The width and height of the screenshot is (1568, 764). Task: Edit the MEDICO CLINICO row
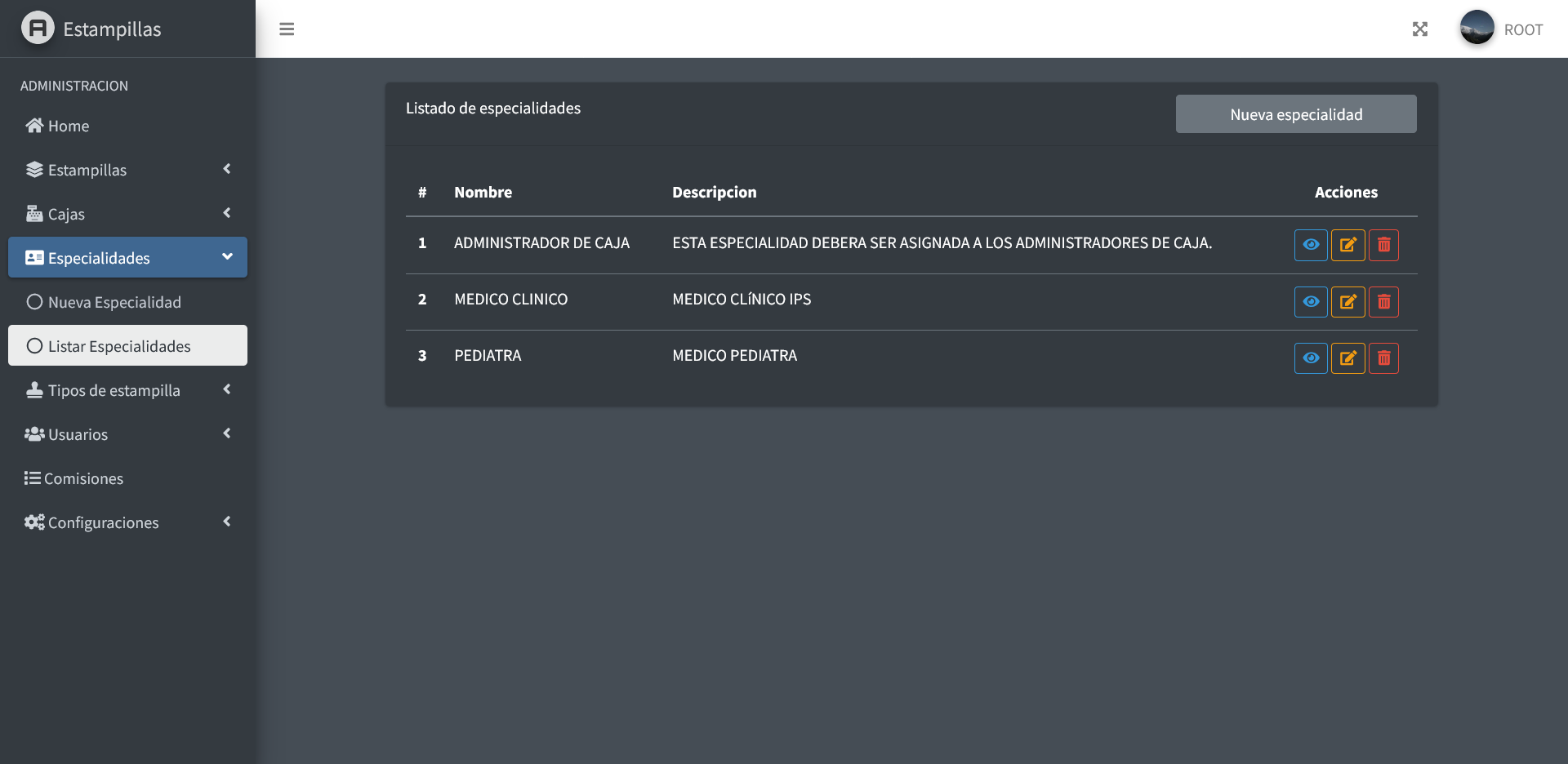pyautogui.click(x=1347, y=302)
